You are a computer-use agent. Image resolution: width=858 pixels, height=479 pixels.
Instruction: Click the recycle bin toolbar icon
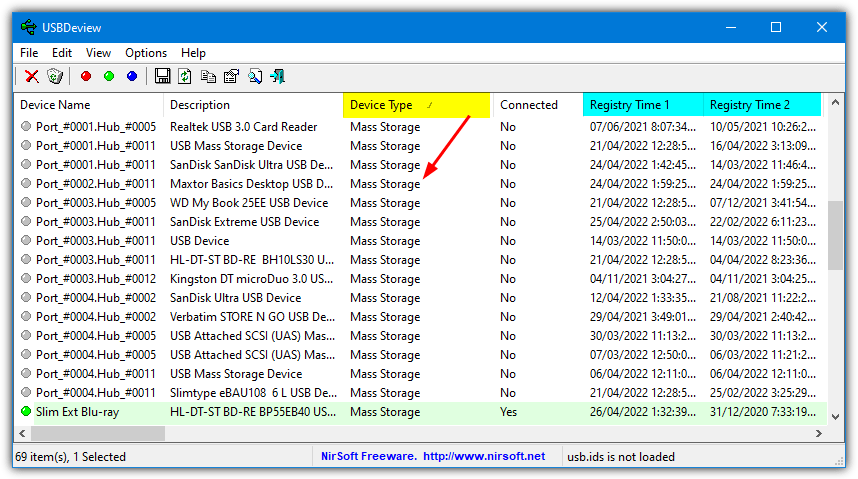point(55,76)
